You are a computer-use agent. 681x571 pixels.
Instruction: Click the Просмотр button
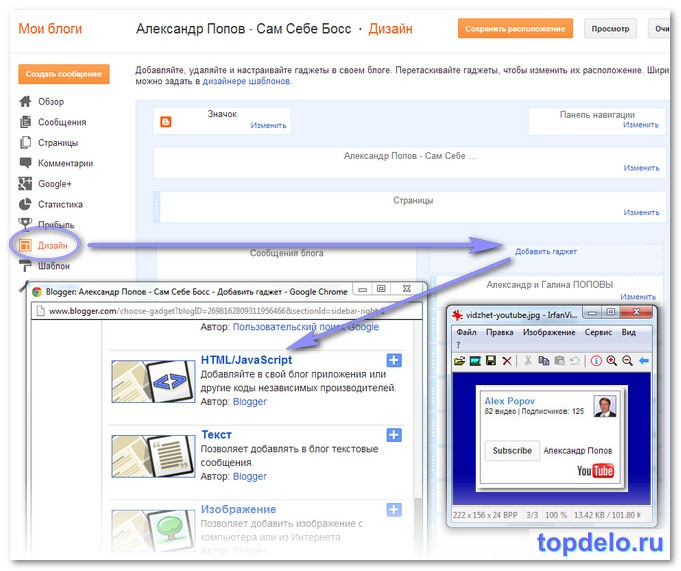(610, 29)
